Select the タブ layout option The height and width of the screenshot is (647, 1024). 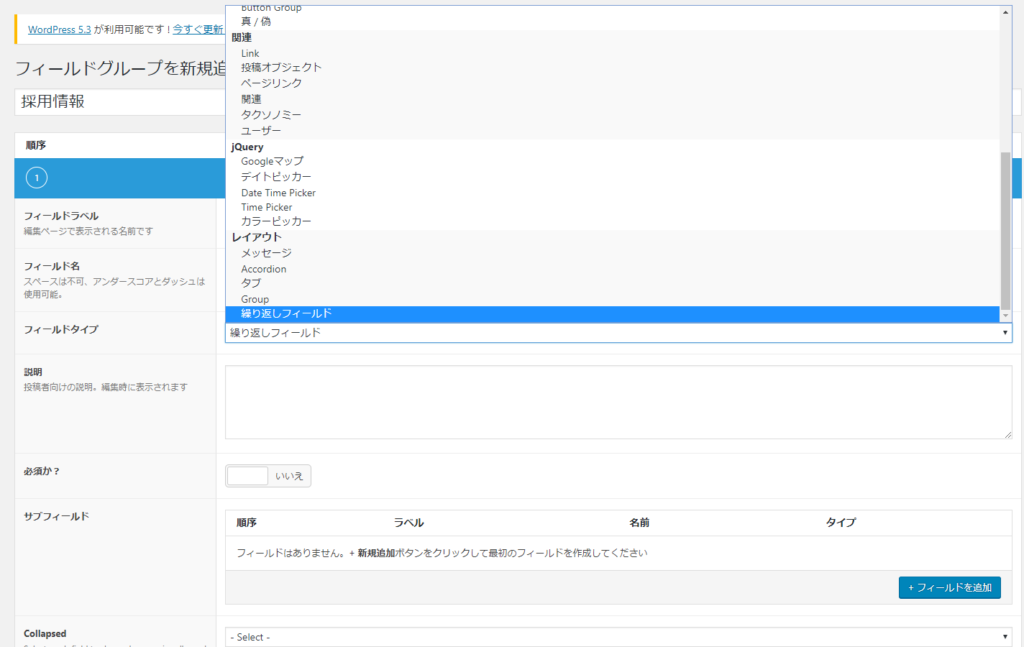point(251,283)
